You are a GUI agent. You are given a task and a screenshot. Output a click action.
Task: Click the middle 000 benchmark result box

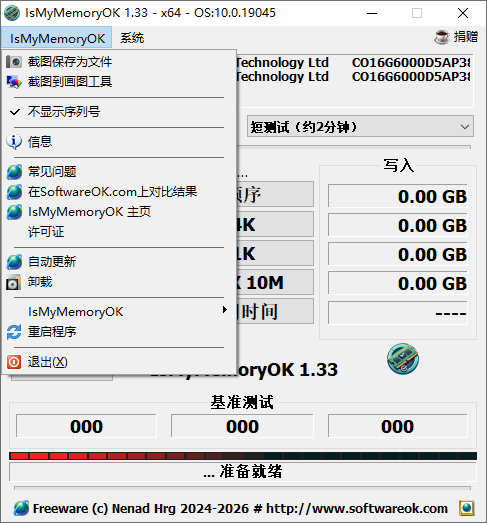click(242, 426)
